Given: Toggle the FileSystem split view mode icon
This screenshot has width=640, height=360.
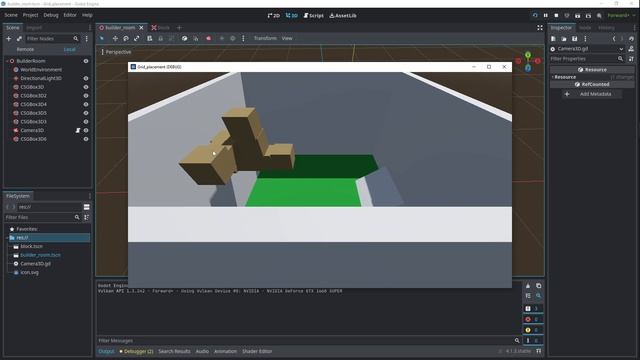Looking at the screenshot, I should (87, 207).
